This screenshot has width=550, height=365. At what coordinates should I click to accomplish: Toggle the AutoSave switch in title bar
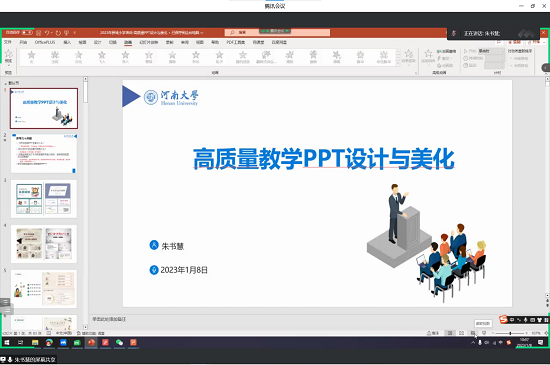(x=27, y=33)
